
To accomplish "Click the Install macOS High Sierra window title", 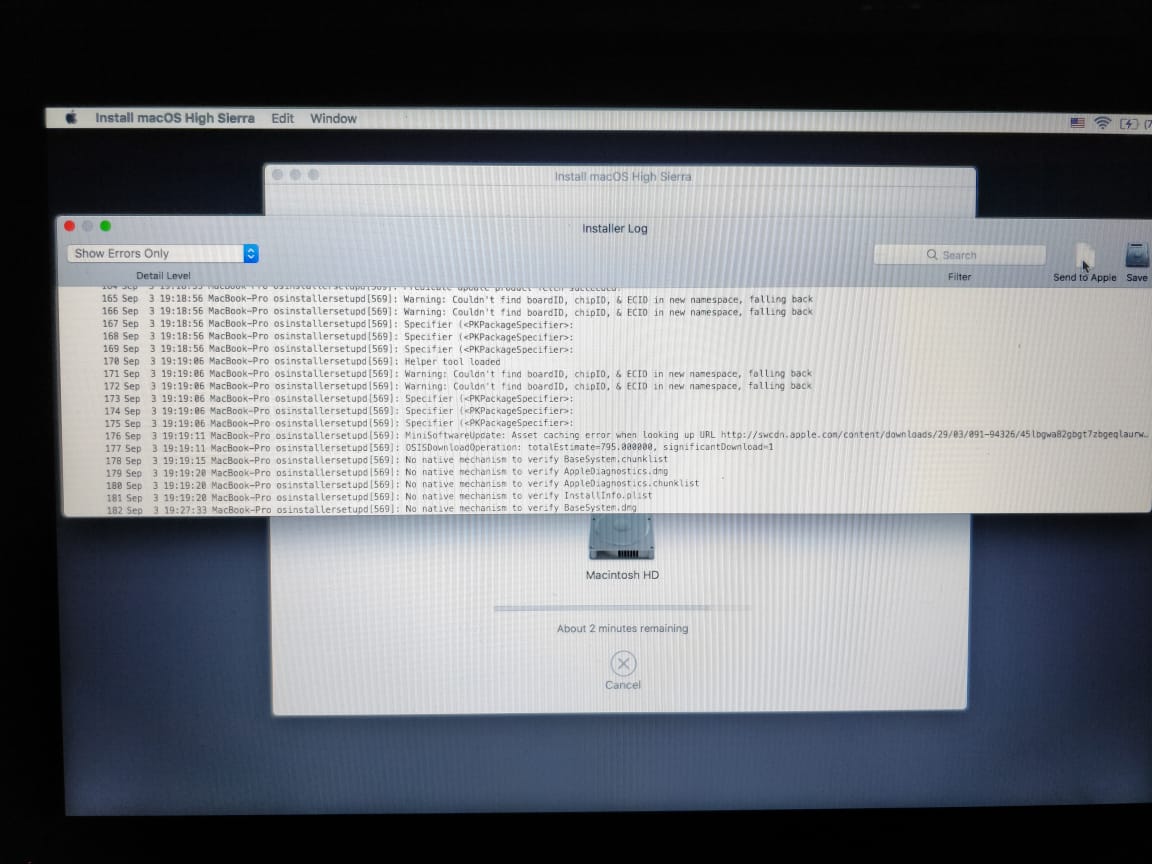I will (622, 176).
